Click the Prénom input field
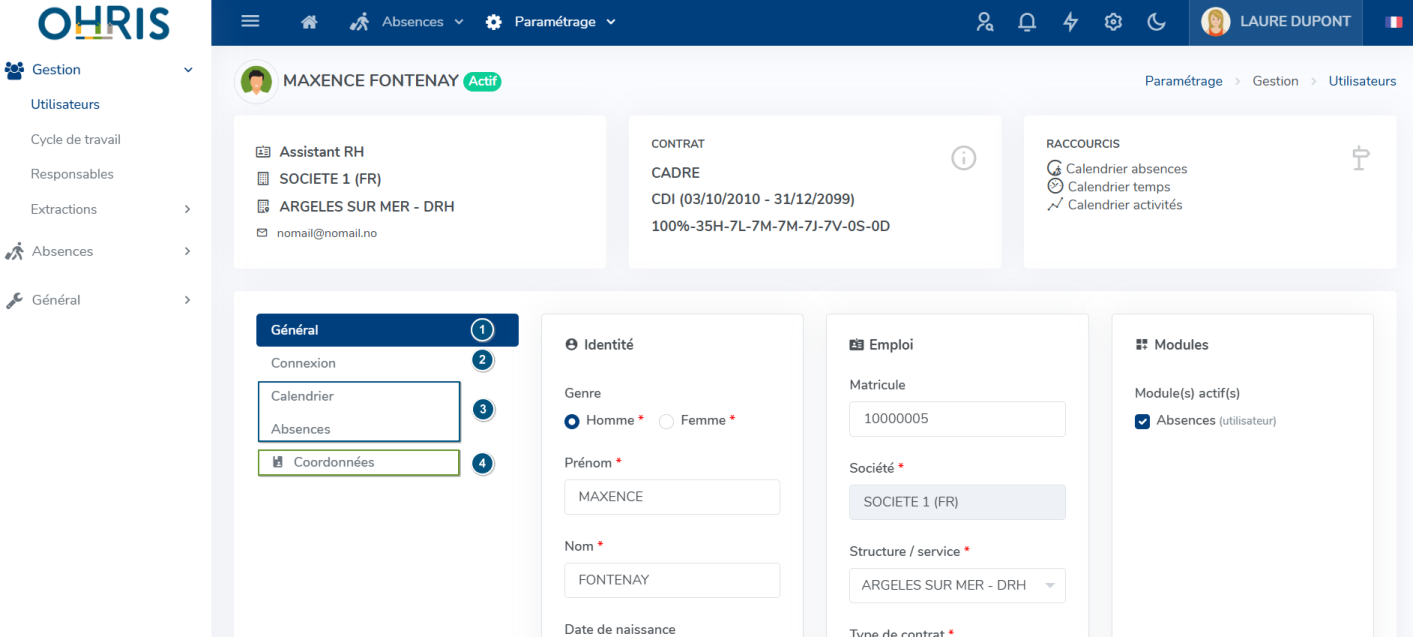 pos(672,497)
